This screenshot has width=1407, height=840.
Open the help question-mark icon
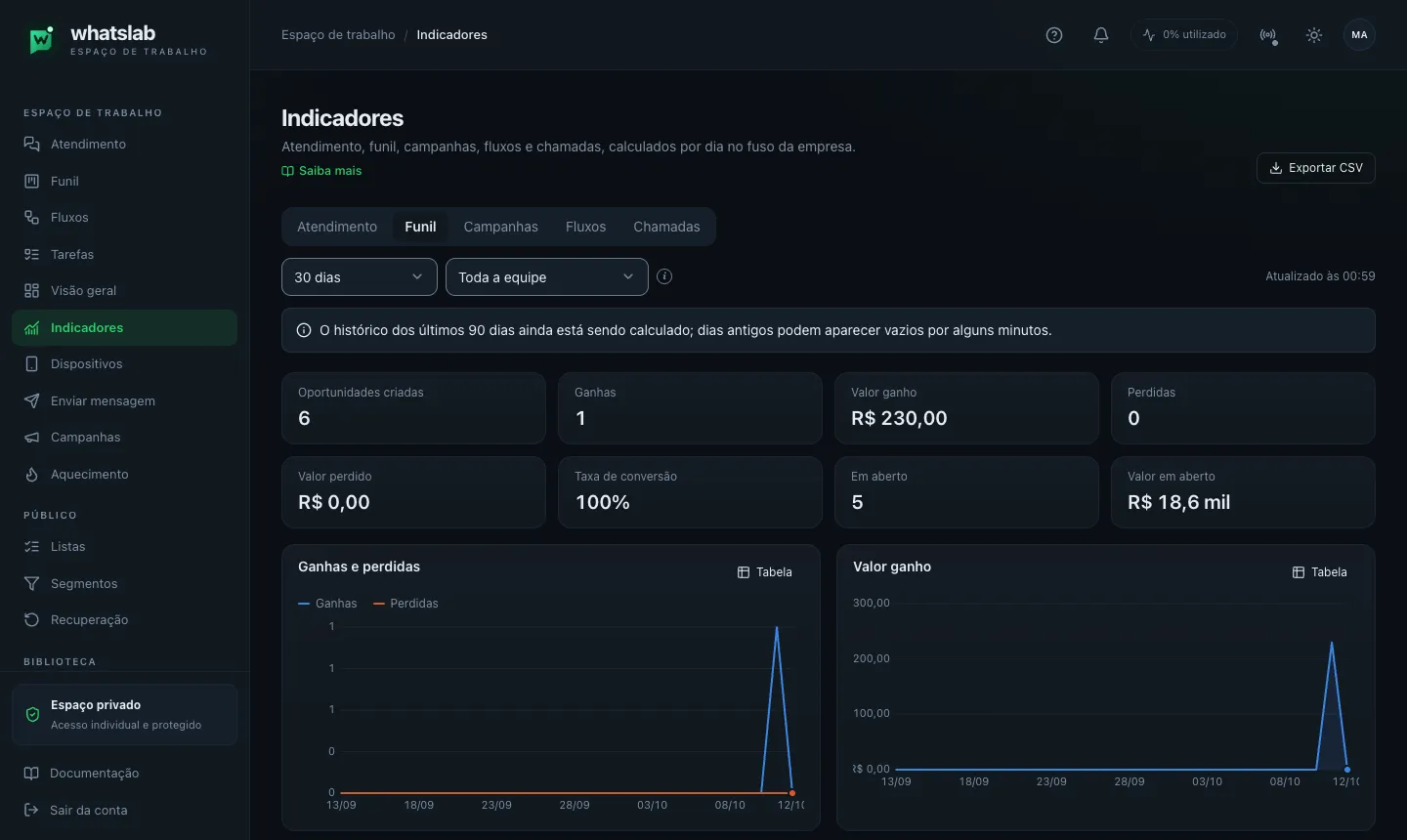1054,35
